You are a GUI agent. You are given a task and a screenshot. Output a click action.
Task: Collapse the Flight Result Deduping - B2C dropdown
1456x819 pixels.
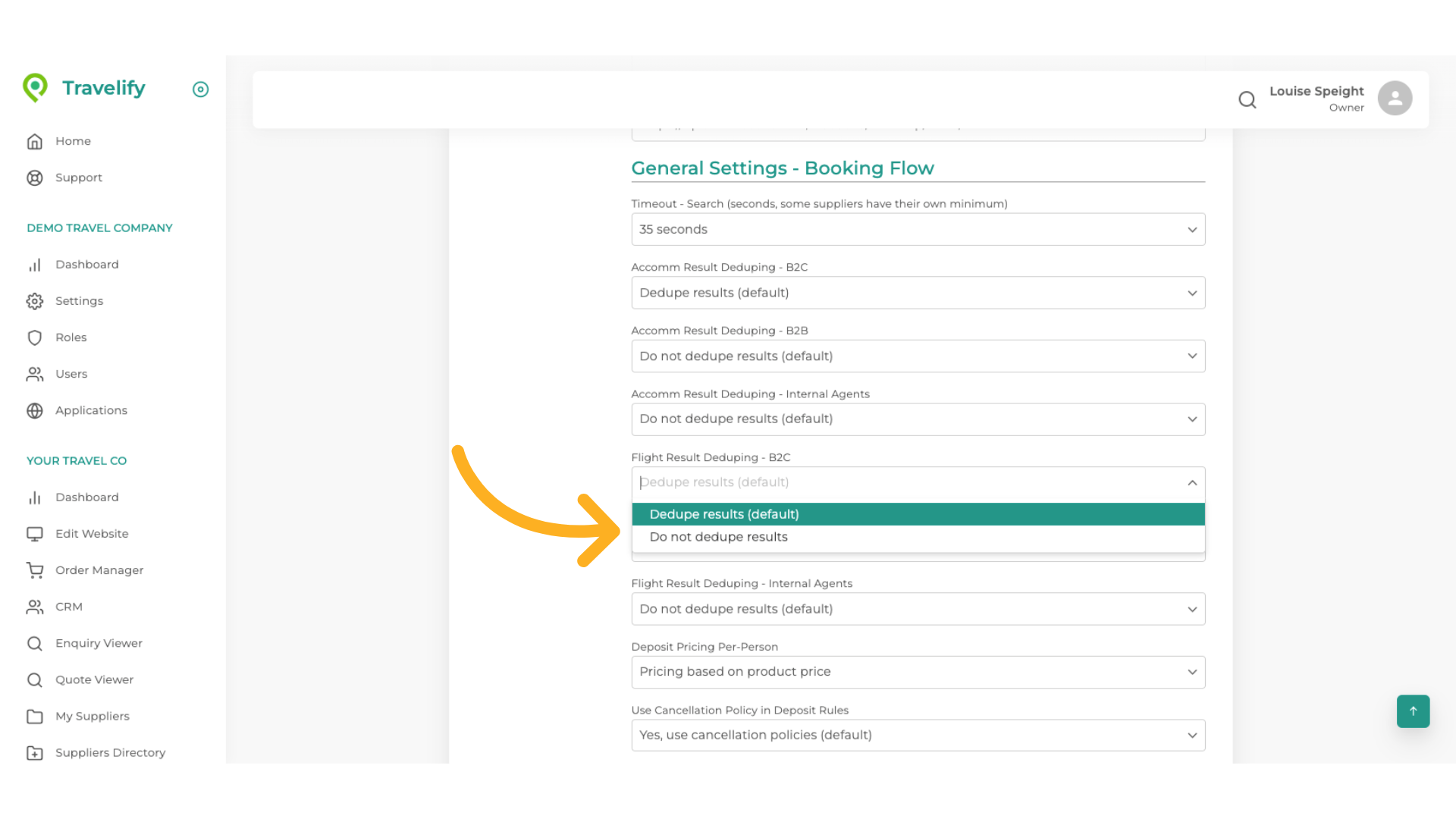pyautogui.click(x=1191, y=482)
